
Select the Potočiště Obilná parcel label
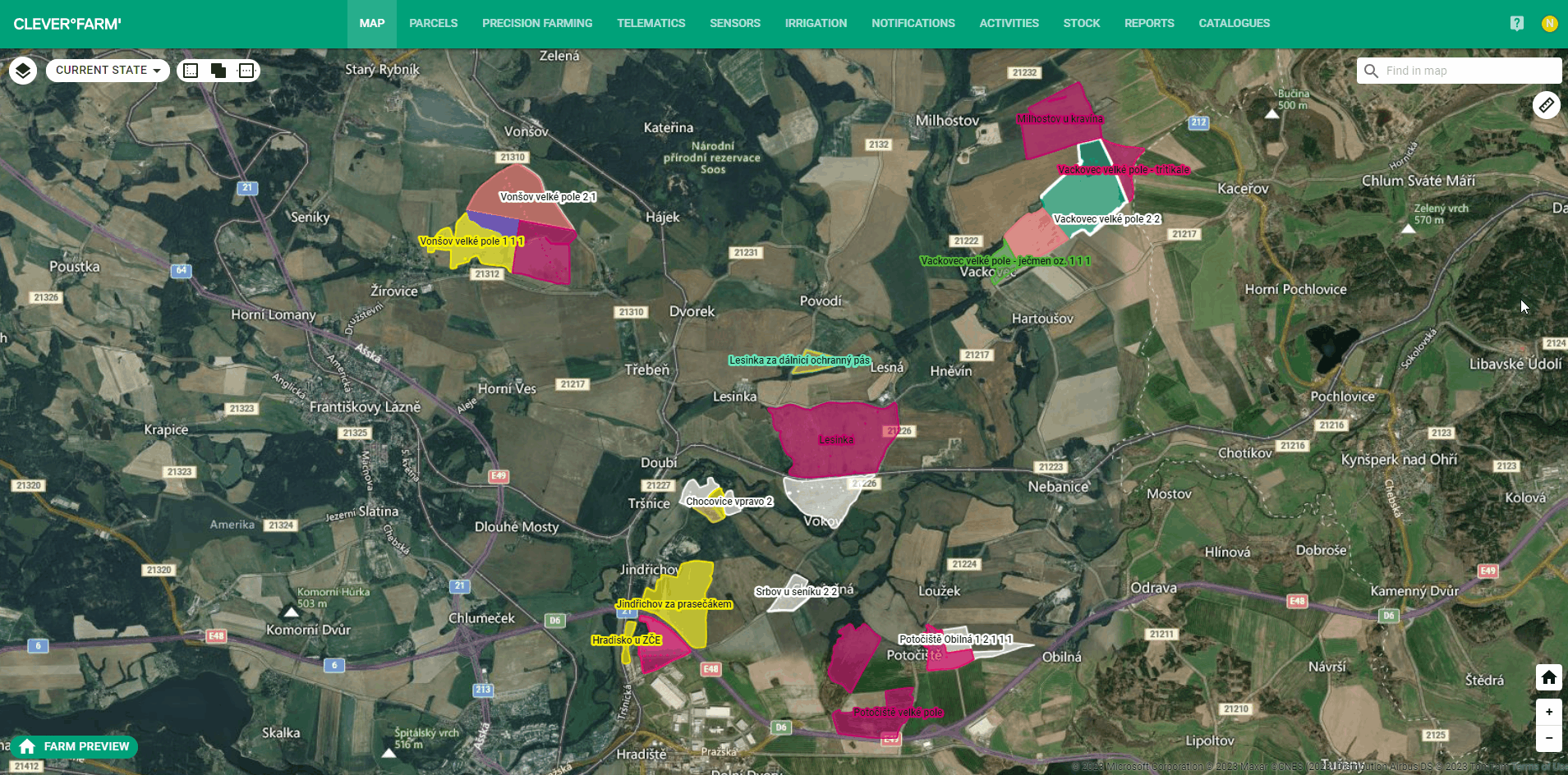(x=955, y=639)
